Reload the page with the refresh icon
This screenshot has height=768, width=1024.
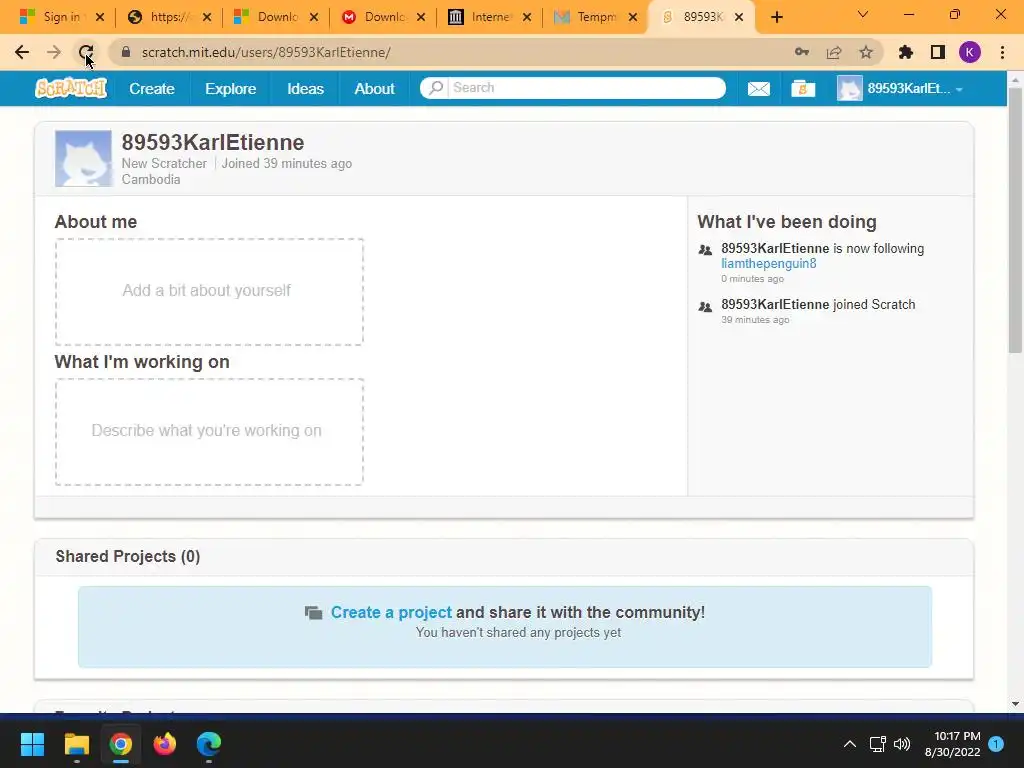(x=86, y=52)
